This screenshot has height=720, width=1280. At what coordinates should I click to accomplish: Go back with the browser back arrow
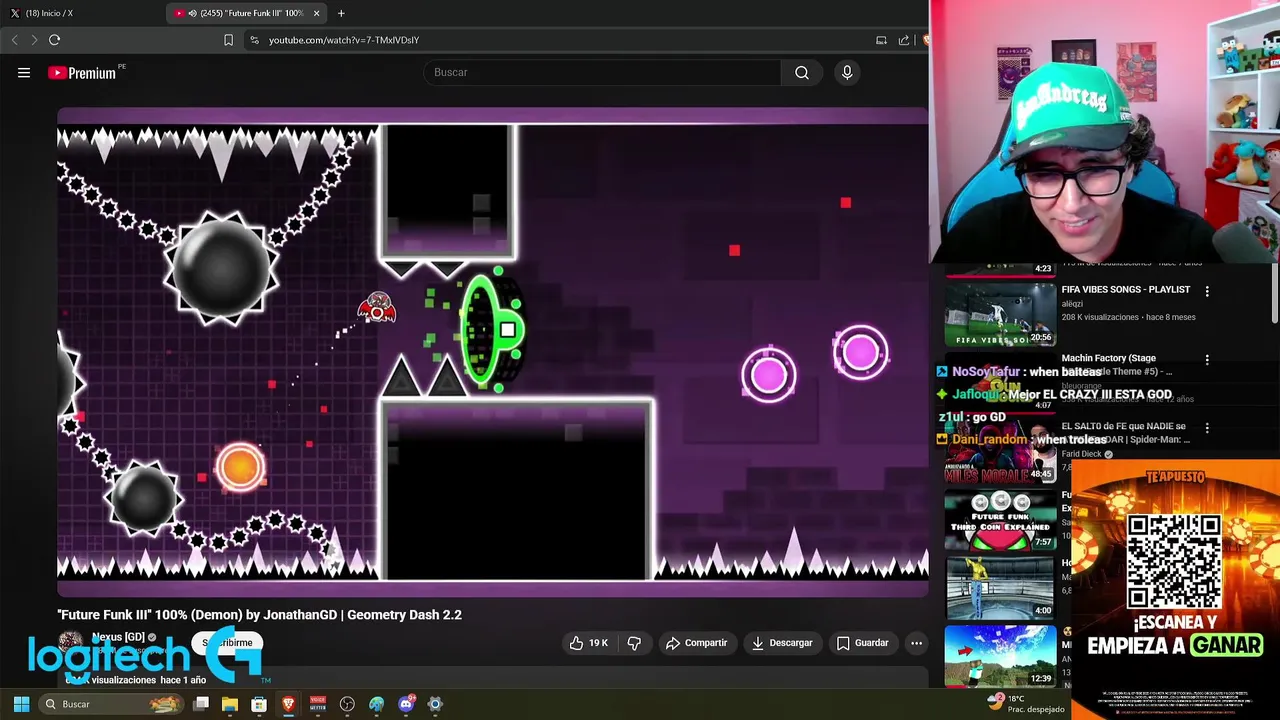tap(14, 40)
